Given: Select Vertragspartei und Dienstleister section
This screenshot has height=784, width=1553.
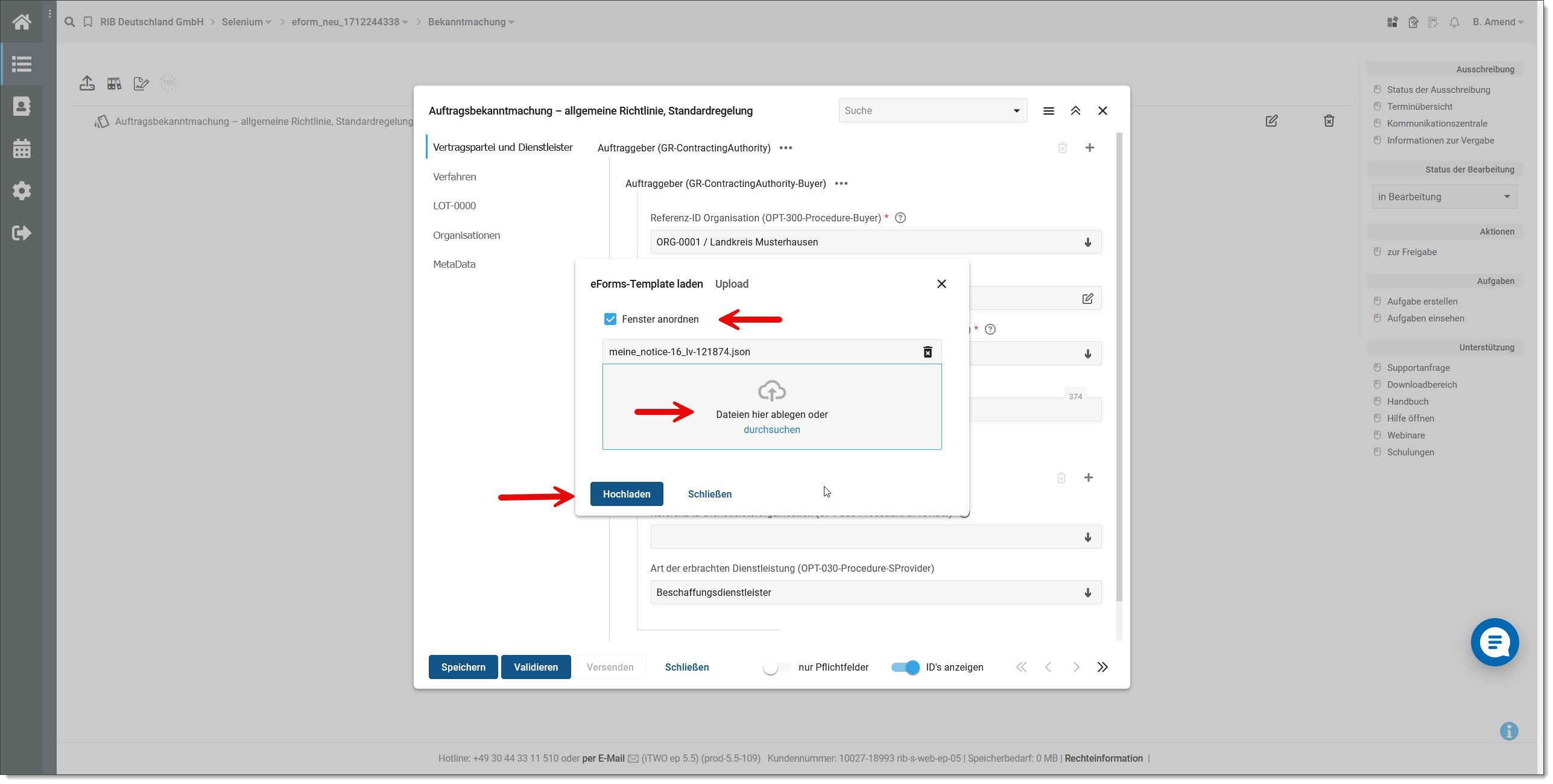Looking at the screenshot, I should tap(503, 147).
